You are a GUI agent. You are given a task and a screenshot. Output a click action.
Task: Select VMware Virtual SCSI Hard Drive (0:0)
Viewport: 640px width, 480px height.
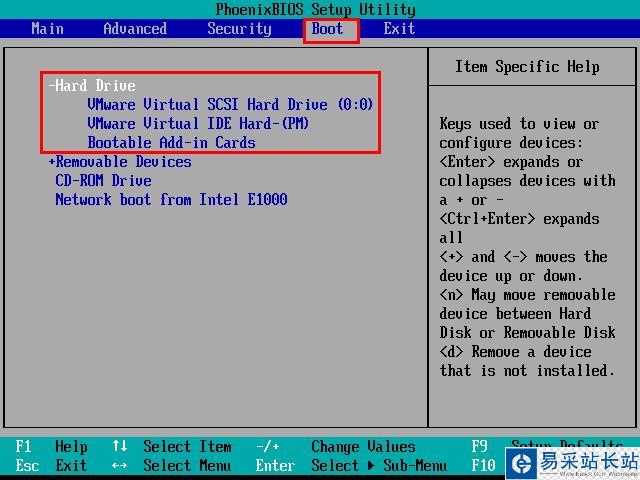click(x=230, y=104)
